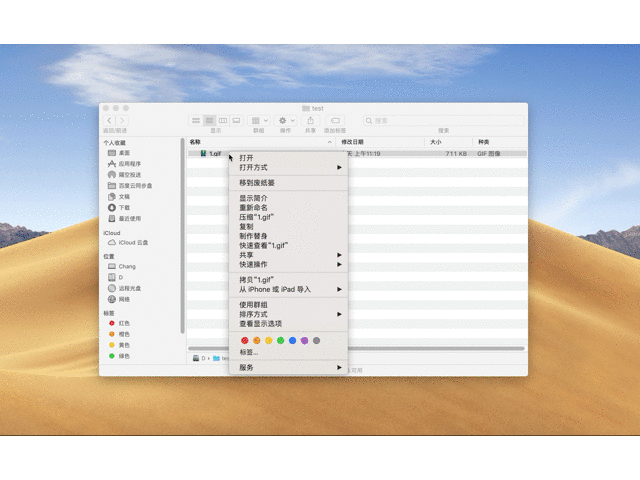
Task: Sort by the 名称 column header
Action: [261, 142]
